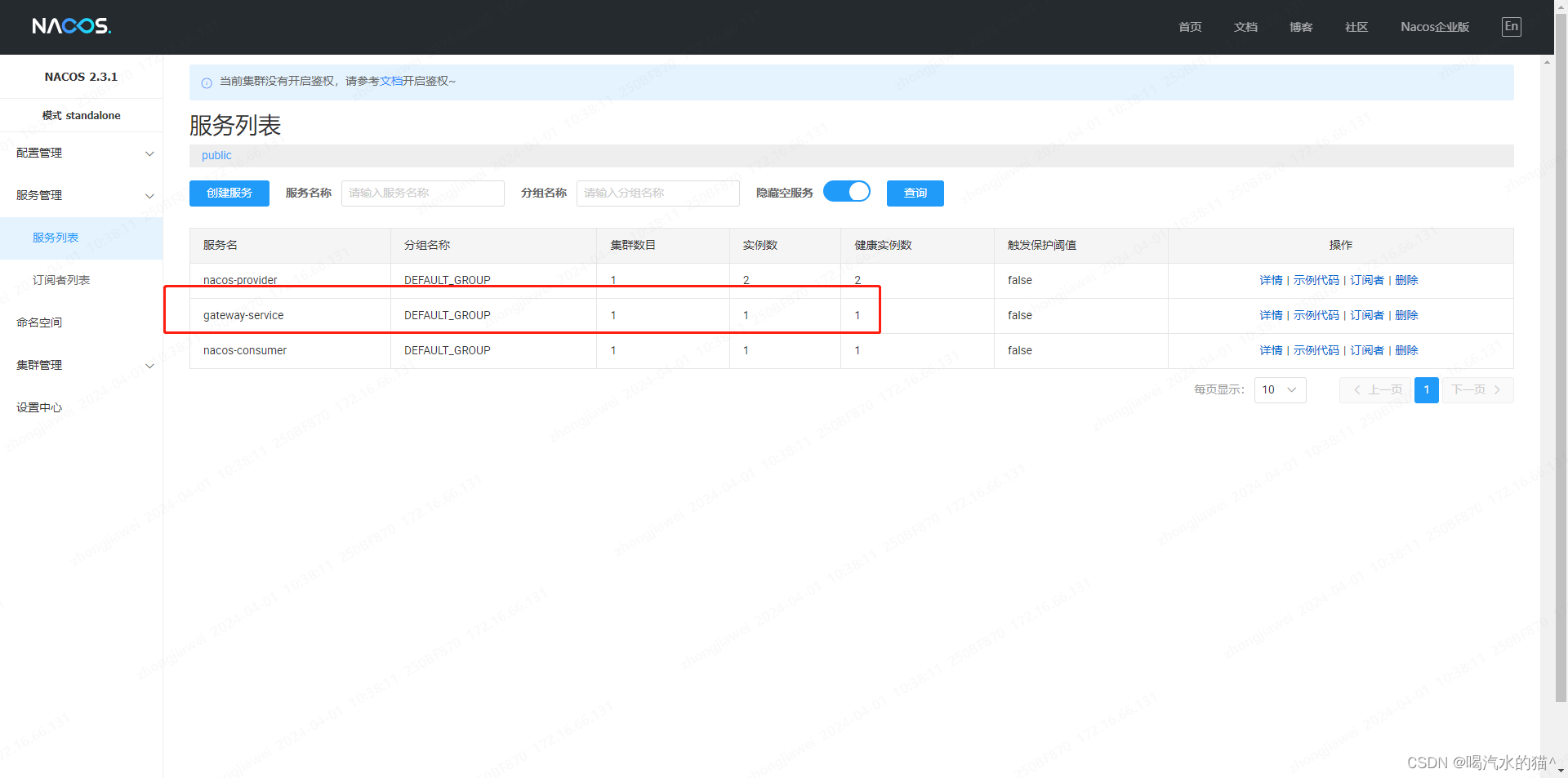Open the 社区 top navigation item
Viewport: 1568px width, 778px height.
click(x=1356, y=27)
